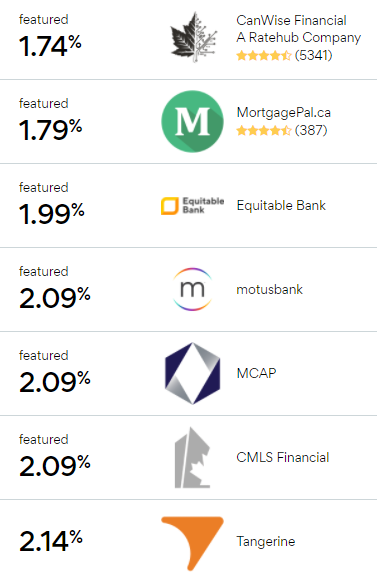Select the Equitable Bank name text
Screen dimensions: 377x574
281,205
